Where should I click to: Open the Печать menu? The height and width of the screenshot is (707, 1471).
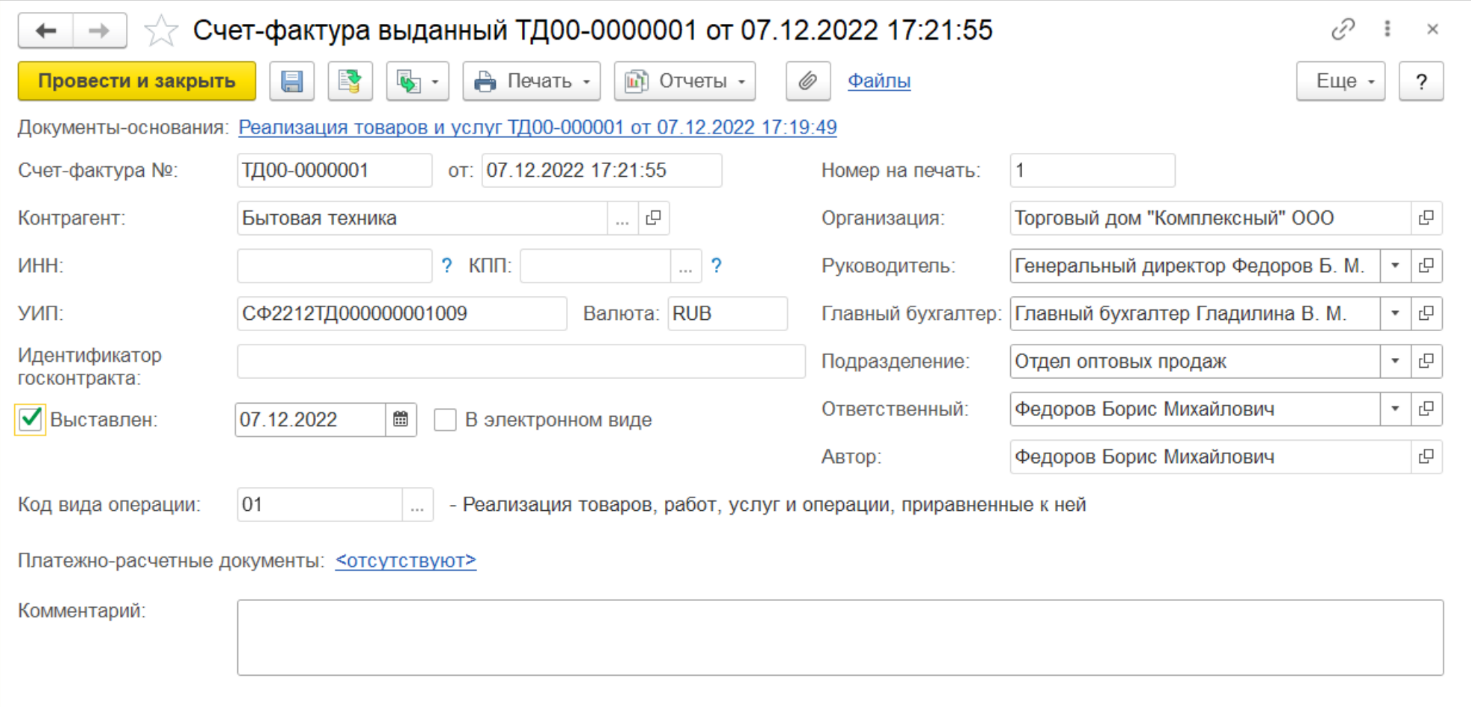531,82
